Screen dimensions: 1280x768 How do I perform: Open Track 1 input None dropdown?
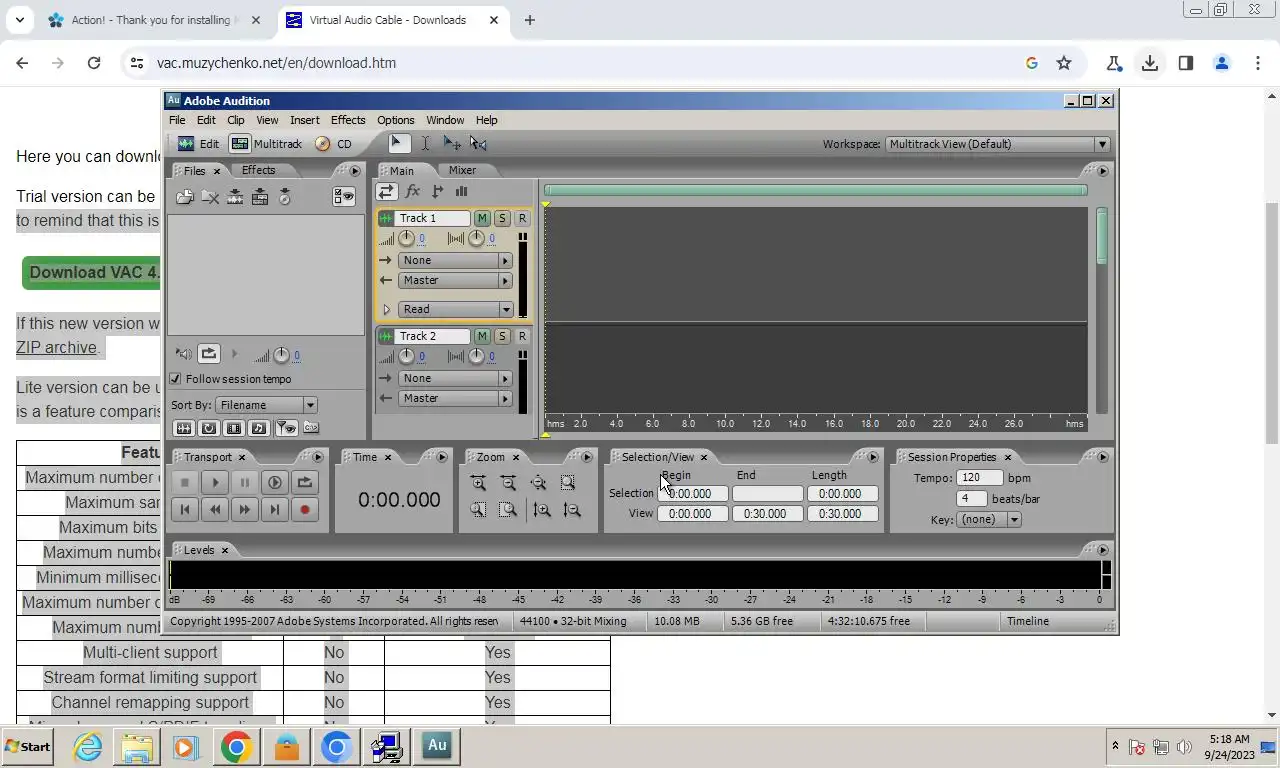point(455,260)
